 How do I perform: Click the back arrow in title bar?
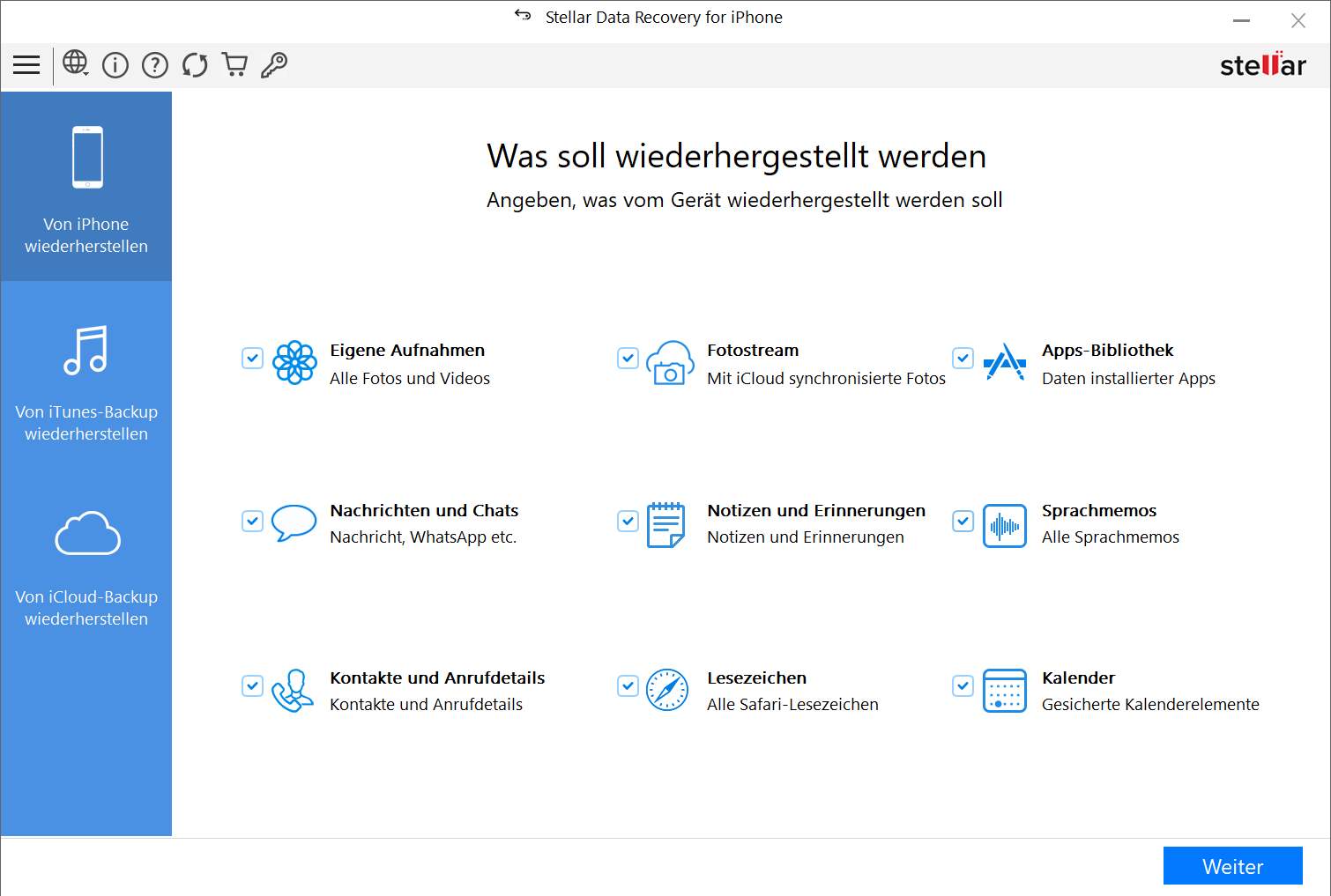(523, 15)
